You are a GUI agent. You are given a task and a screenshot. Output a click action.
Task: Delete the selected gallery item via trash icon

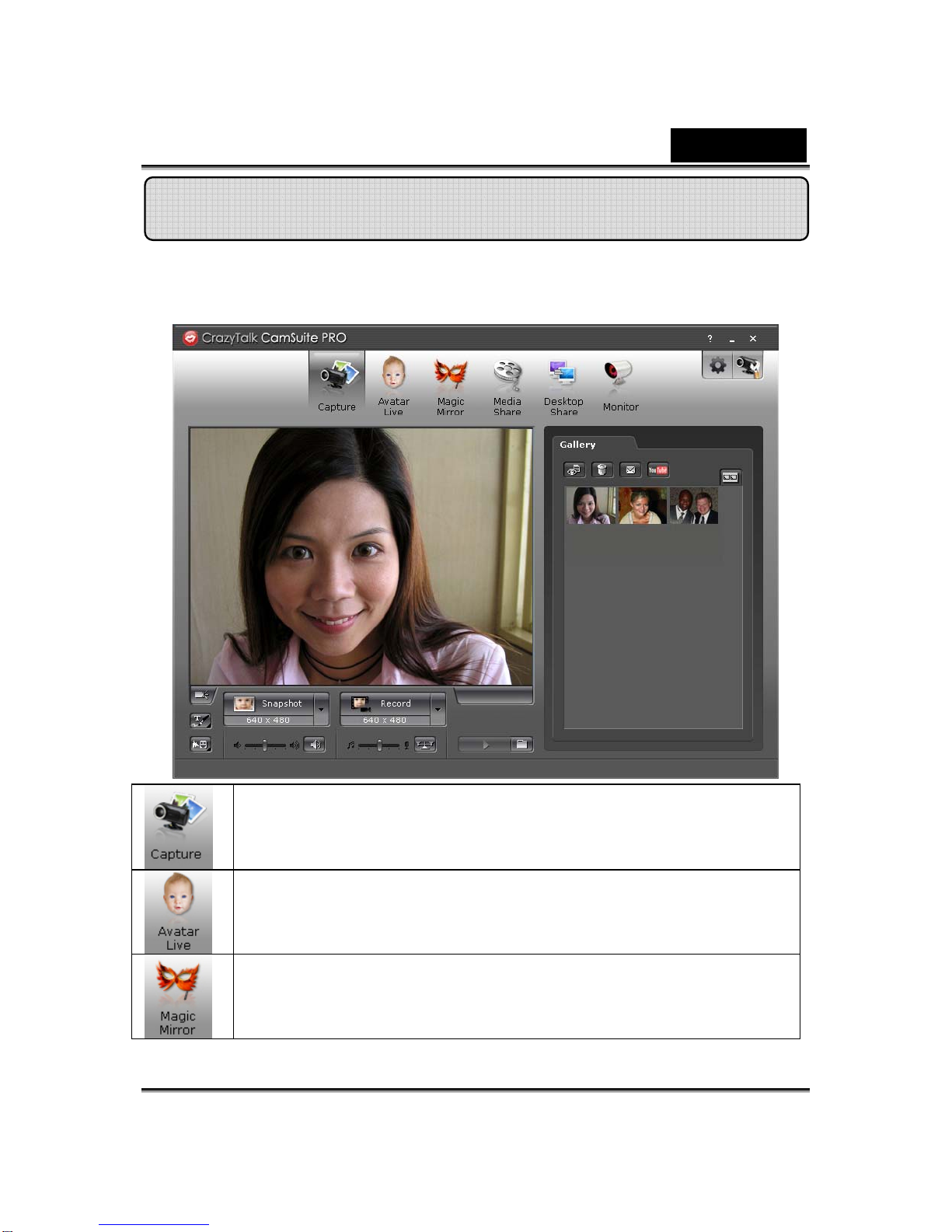[x=602, y=469]
